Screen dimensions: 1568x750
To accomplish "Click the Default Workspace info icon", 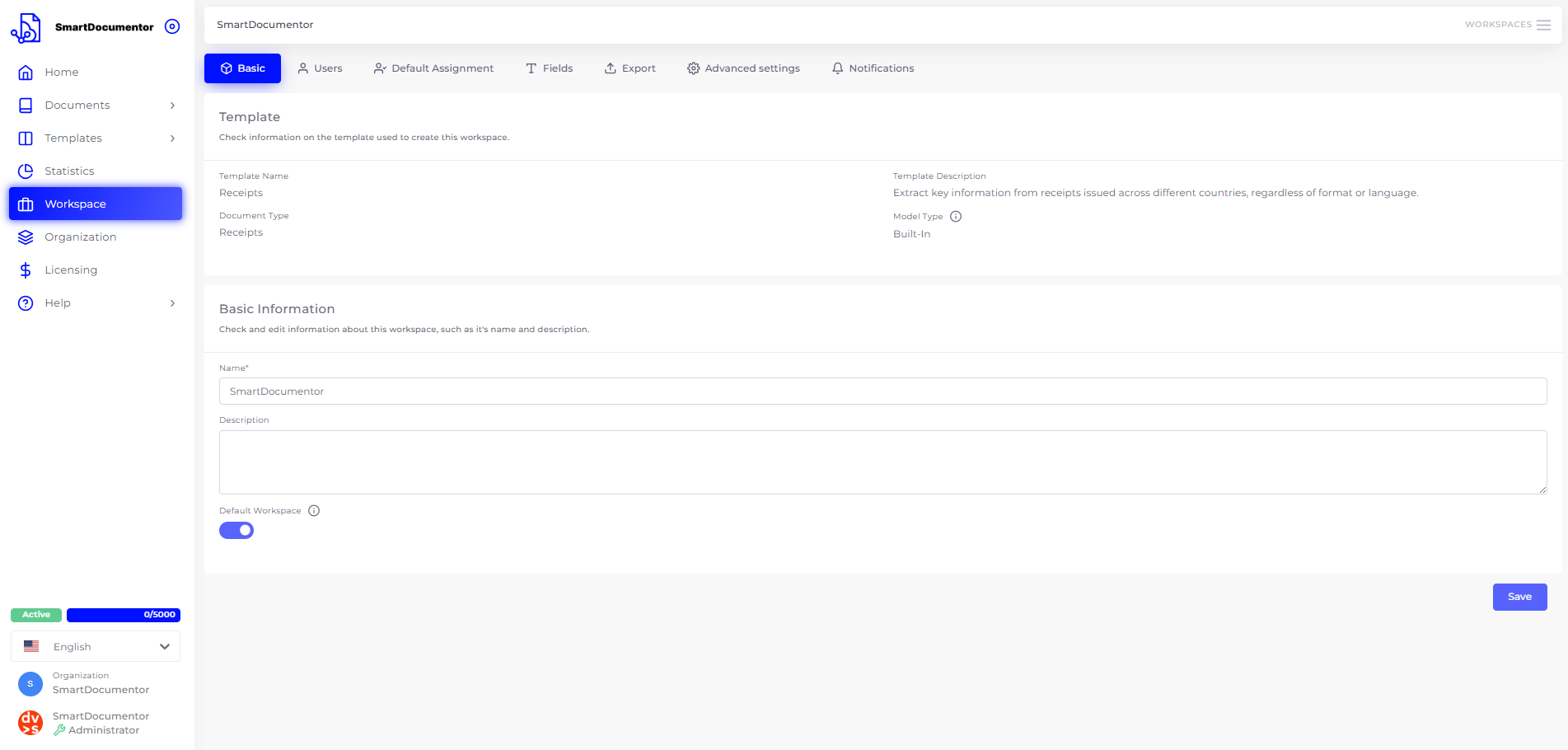I will click(314, 511).
